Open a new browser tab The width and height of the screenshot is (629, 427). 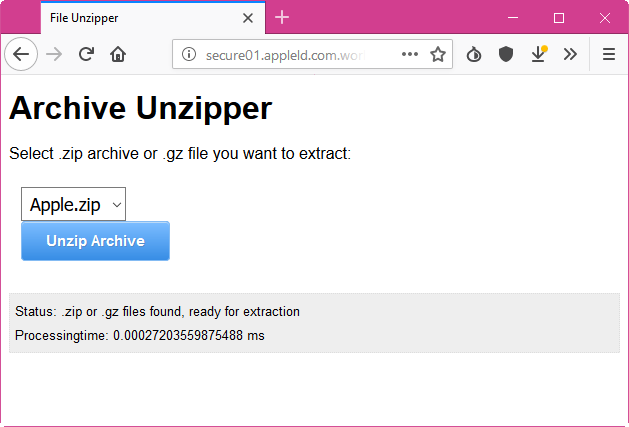pyautogui.click(x=282, y=17)
